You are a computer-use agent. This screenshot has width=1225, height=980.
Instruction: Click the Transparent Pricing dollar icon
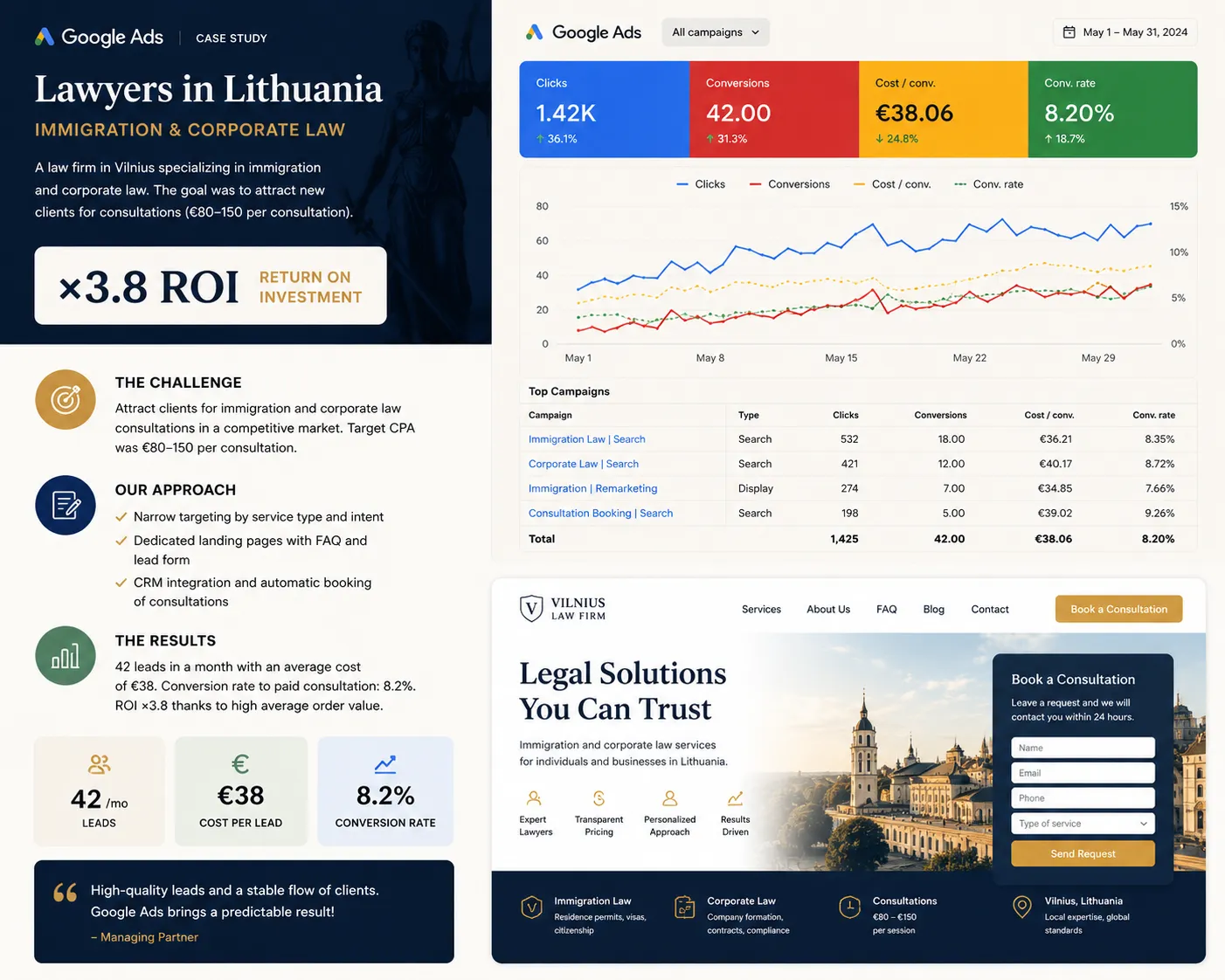(x=599, y=798)
